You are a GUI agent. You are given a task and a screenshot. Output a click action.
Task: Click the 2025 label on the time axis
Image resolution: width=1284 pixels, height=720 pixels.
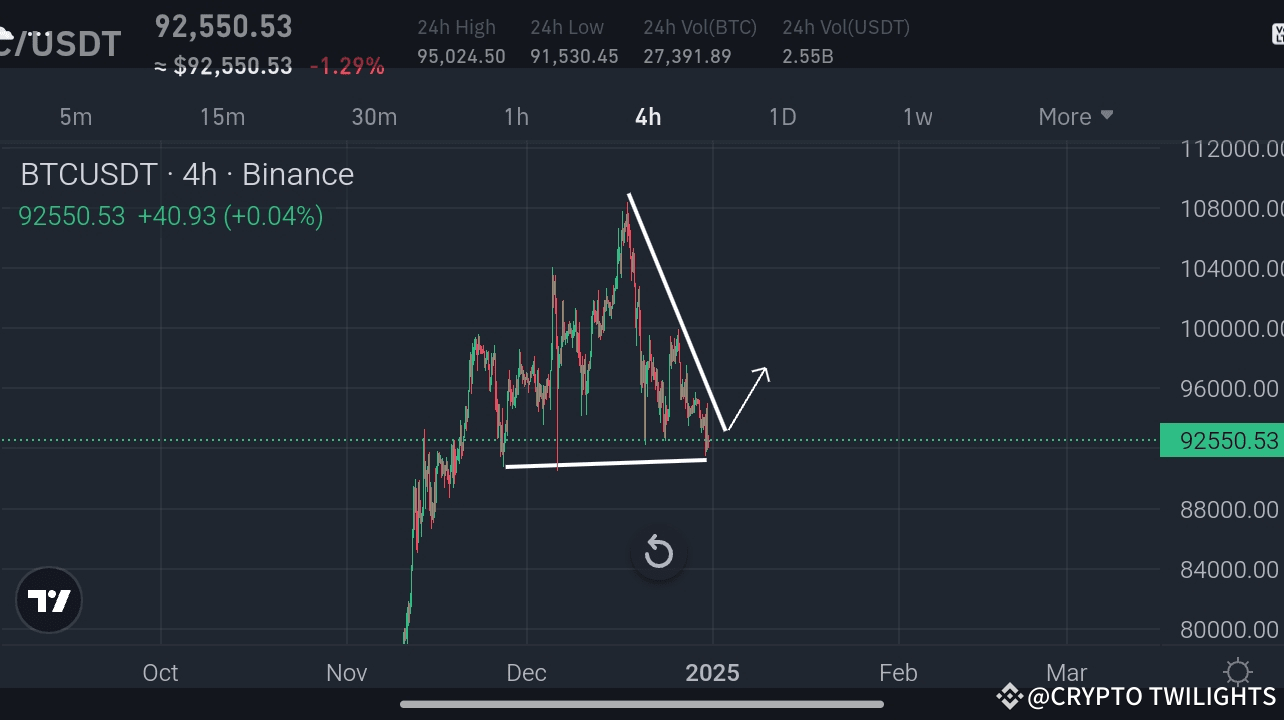(x=712, y=672)
